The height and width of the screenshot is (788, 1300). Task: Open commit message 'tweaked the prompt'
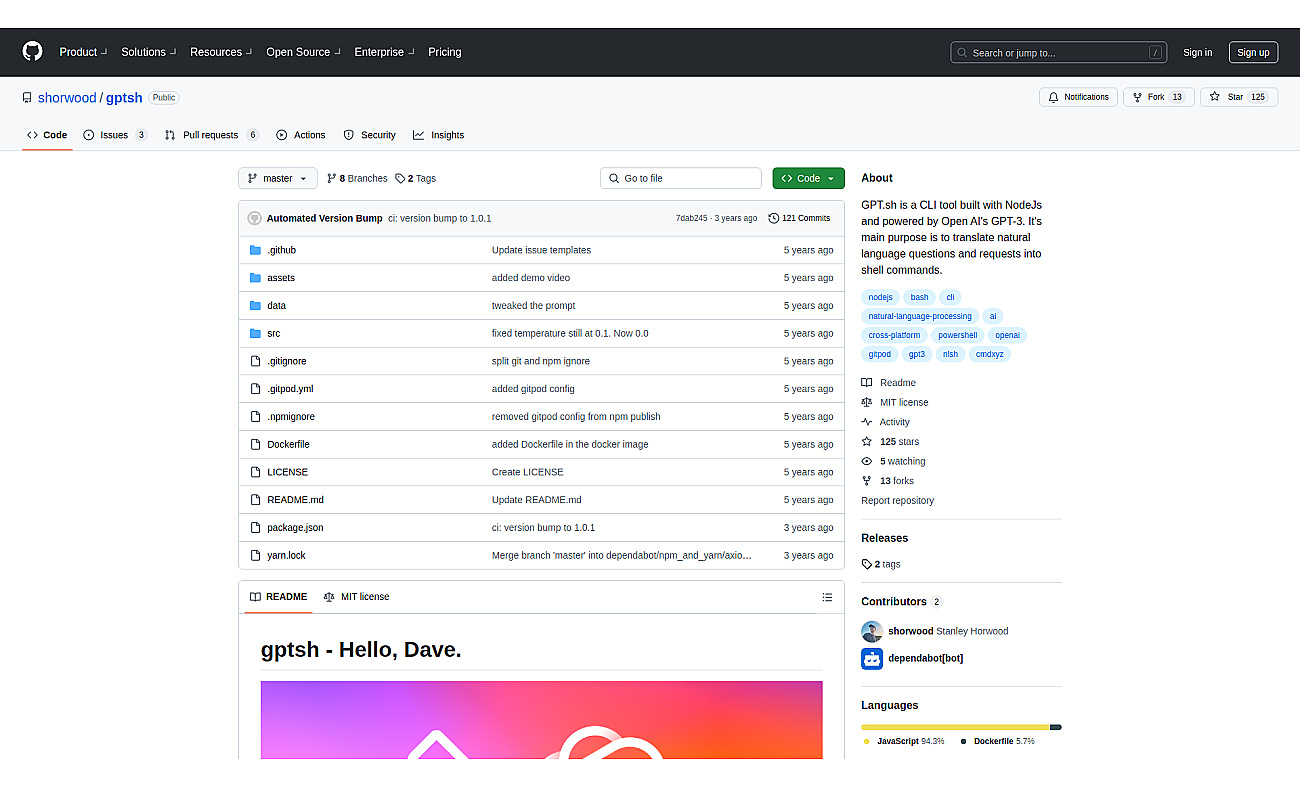(533, 306)
